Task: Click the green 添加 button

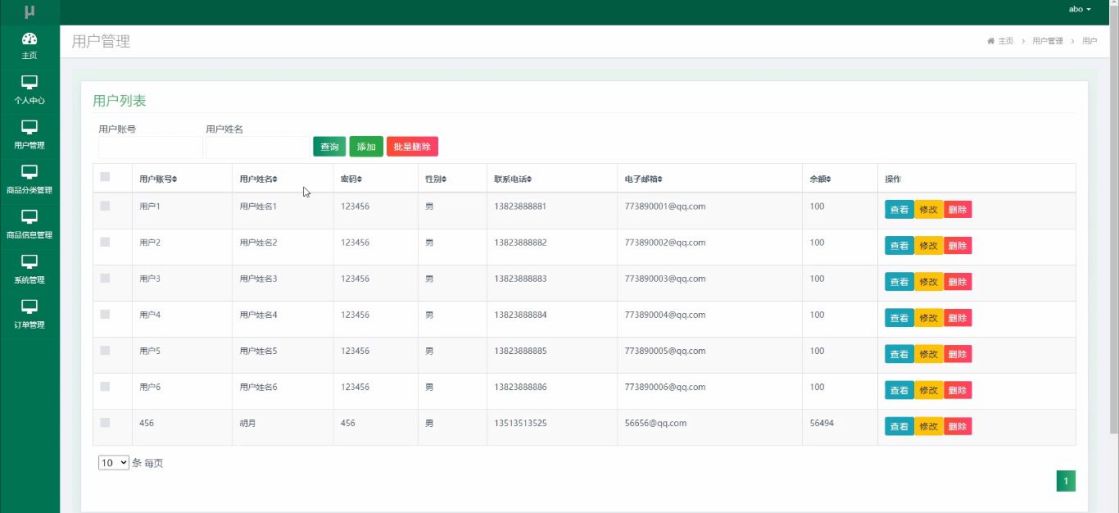Action: pos(366,146)
